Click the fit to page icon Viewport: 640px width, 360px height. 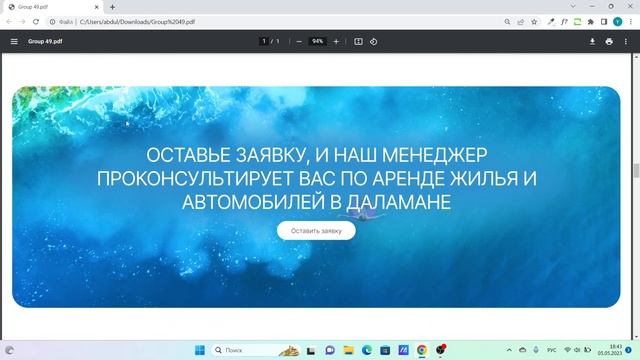tap(358, 41)
